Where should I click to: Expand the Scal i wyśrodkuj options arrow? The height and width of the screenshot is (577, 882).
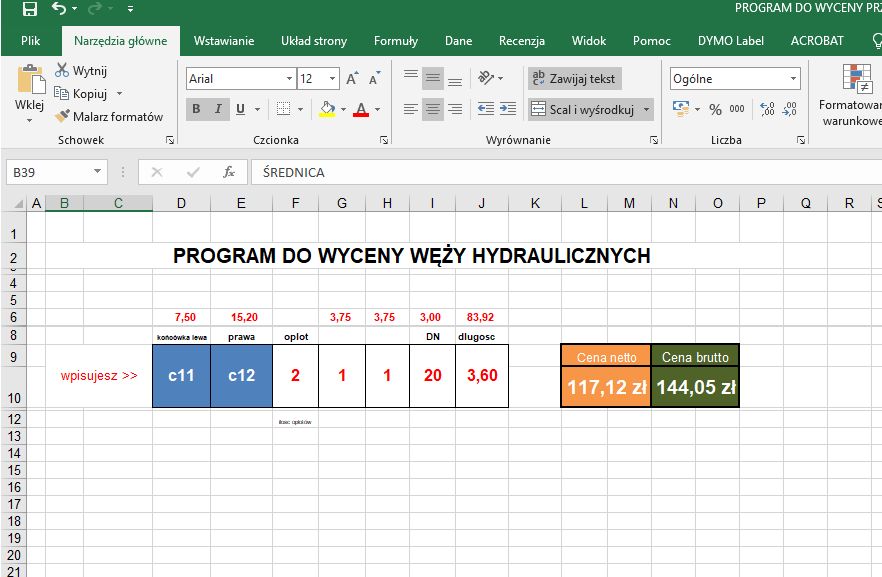click(647, 109)
